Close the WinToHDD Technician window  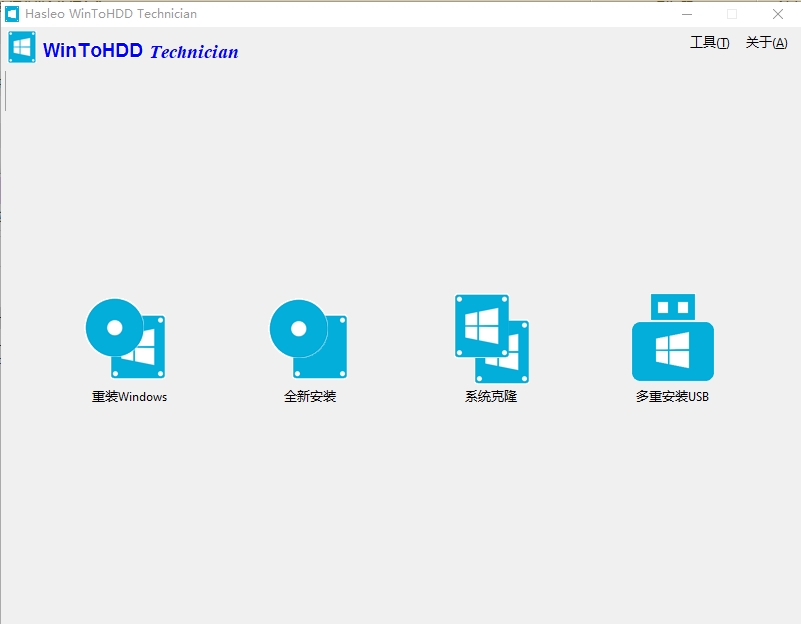click(778, 14)
